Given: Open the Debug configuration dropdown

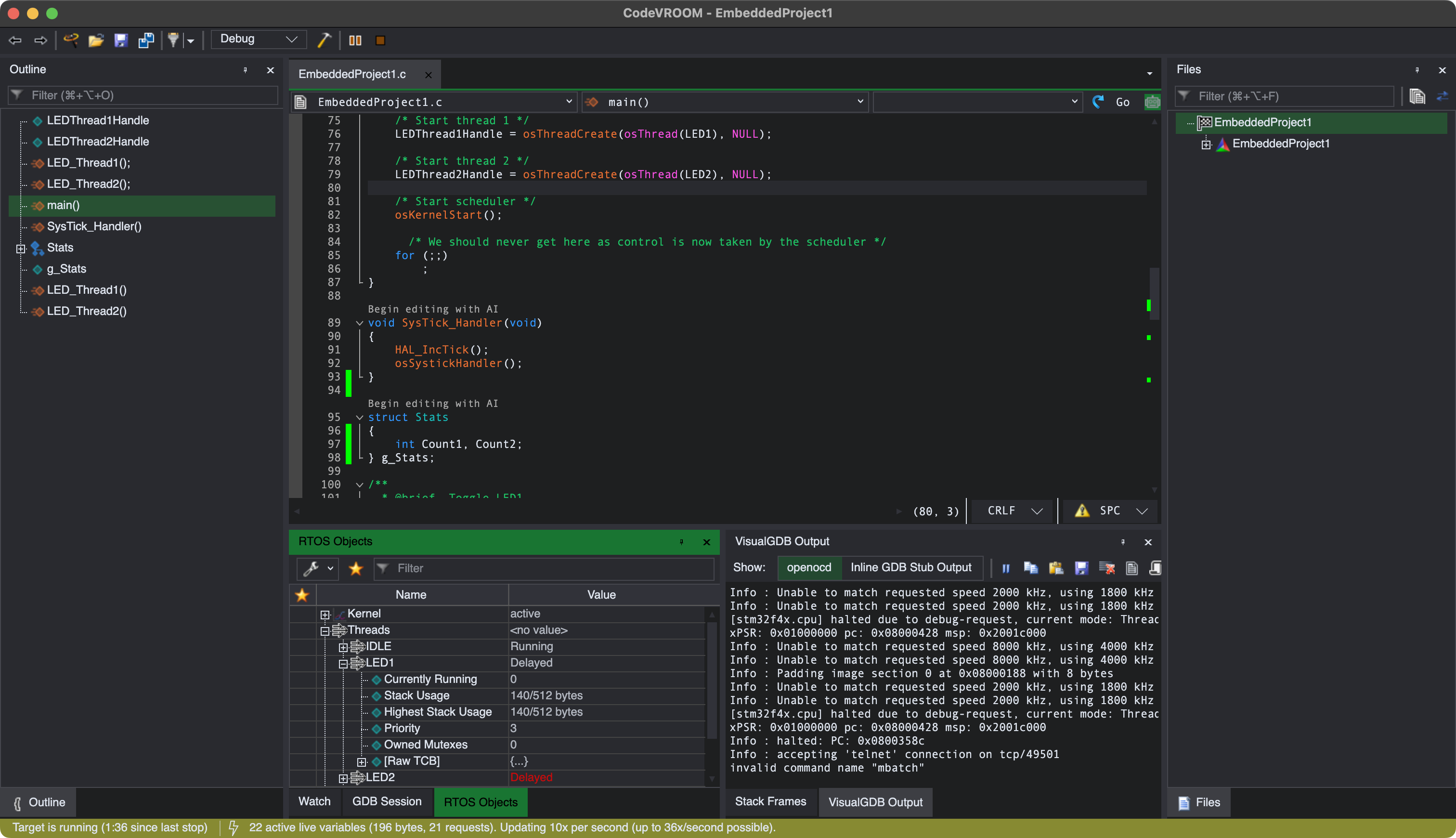Looking at the screenshot, I should (258, 39).
